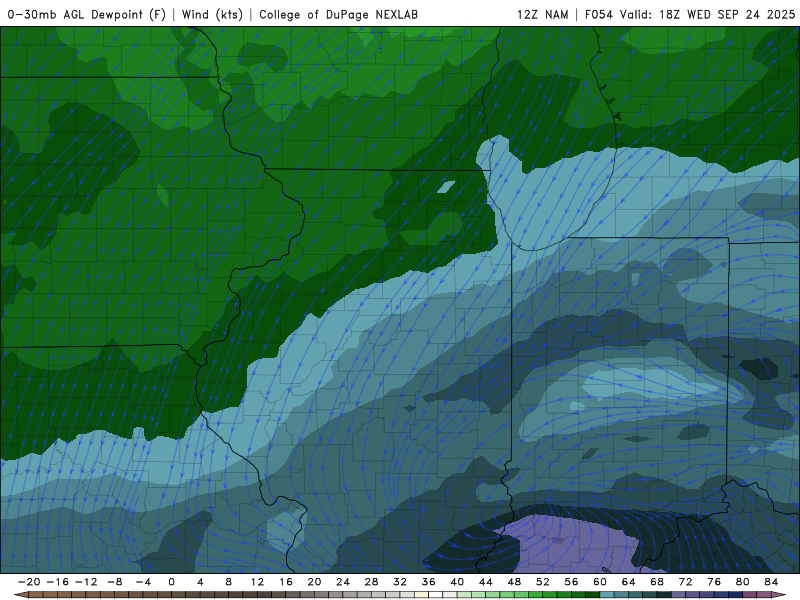Select the 68 legend value
This screenshot has height=600, width=800.
click(x=657, y=582)
